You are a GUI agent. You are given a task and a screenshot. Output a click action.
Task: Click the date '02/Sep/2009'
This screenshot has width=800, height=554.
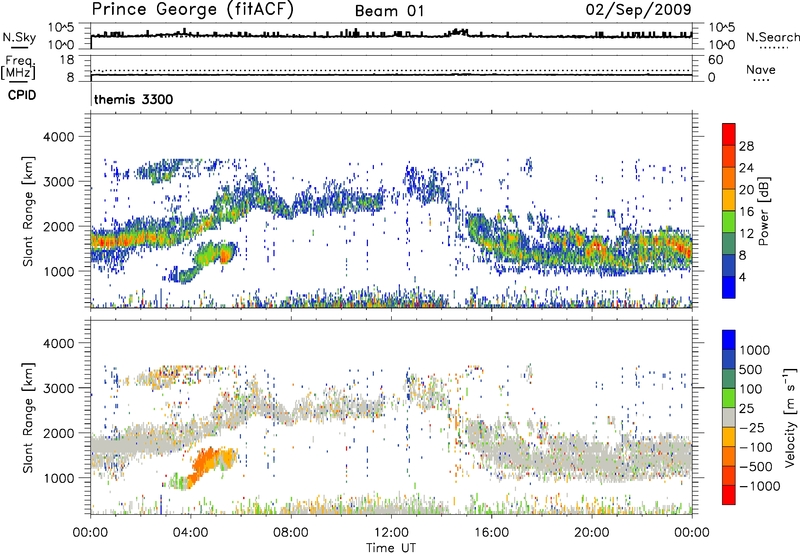coord(638,9)
